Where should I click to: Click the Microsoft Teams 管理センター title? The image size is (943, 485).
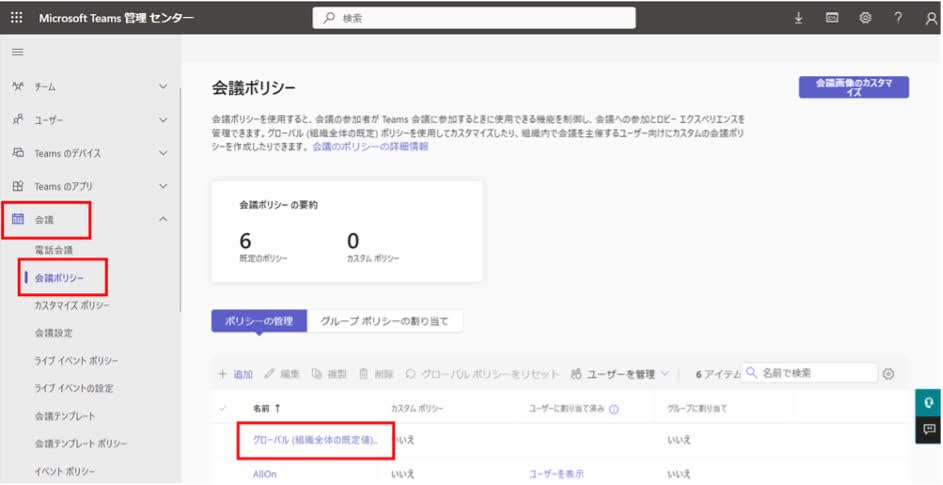[x=116, y=18]
